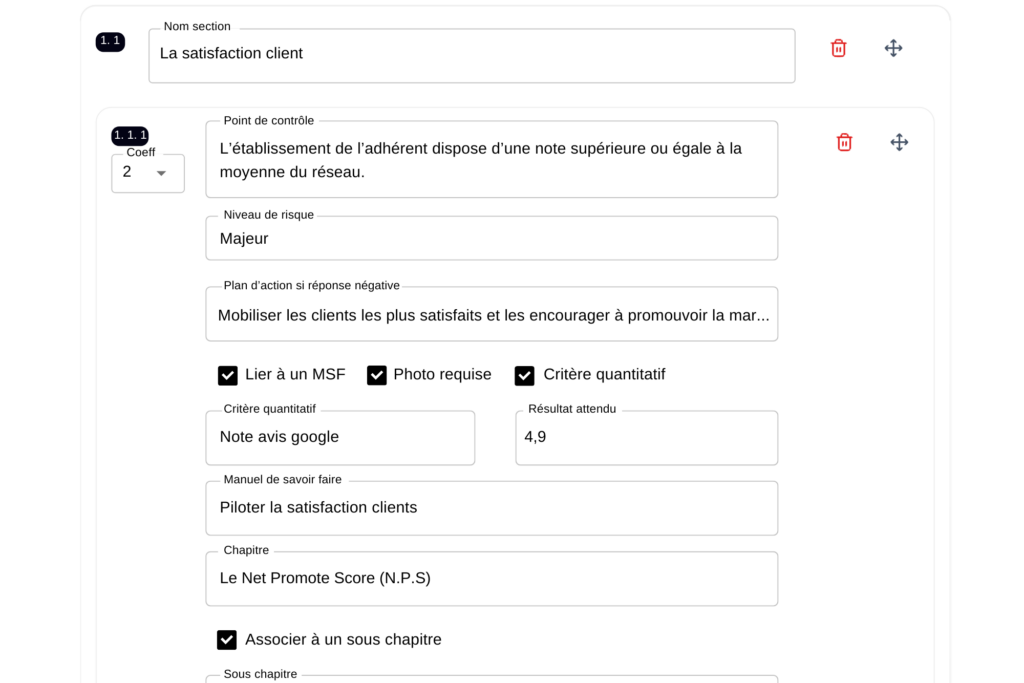Click the "Résultat attendu" field
Screen dimensions: 1024x683
coord(646,437)
